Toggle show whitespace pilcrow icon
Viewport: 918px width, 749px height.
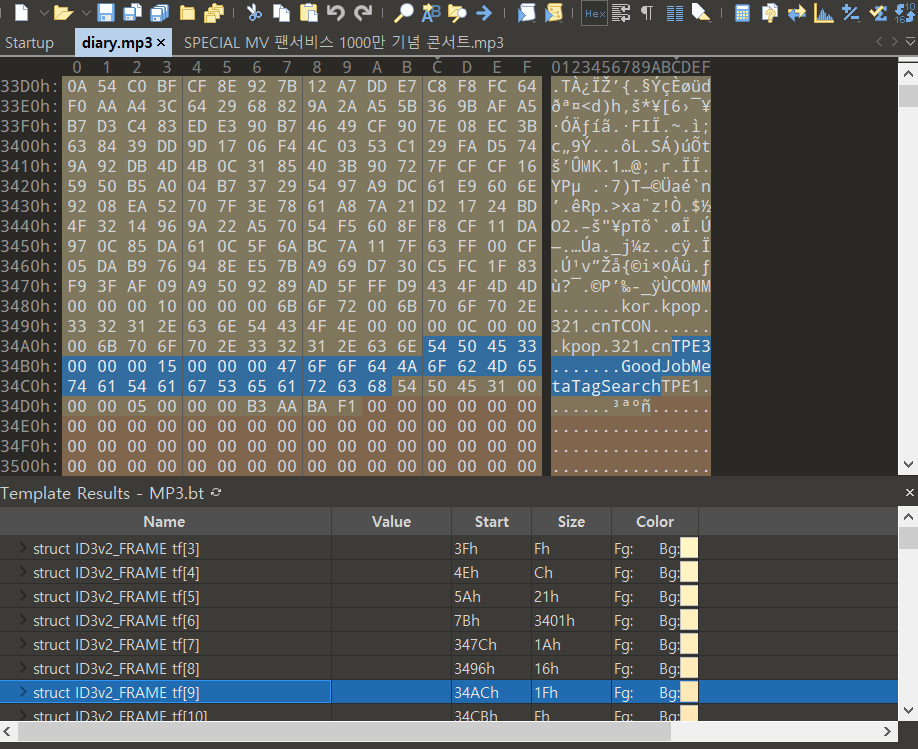pyautogui.click(x=647, y=12)
